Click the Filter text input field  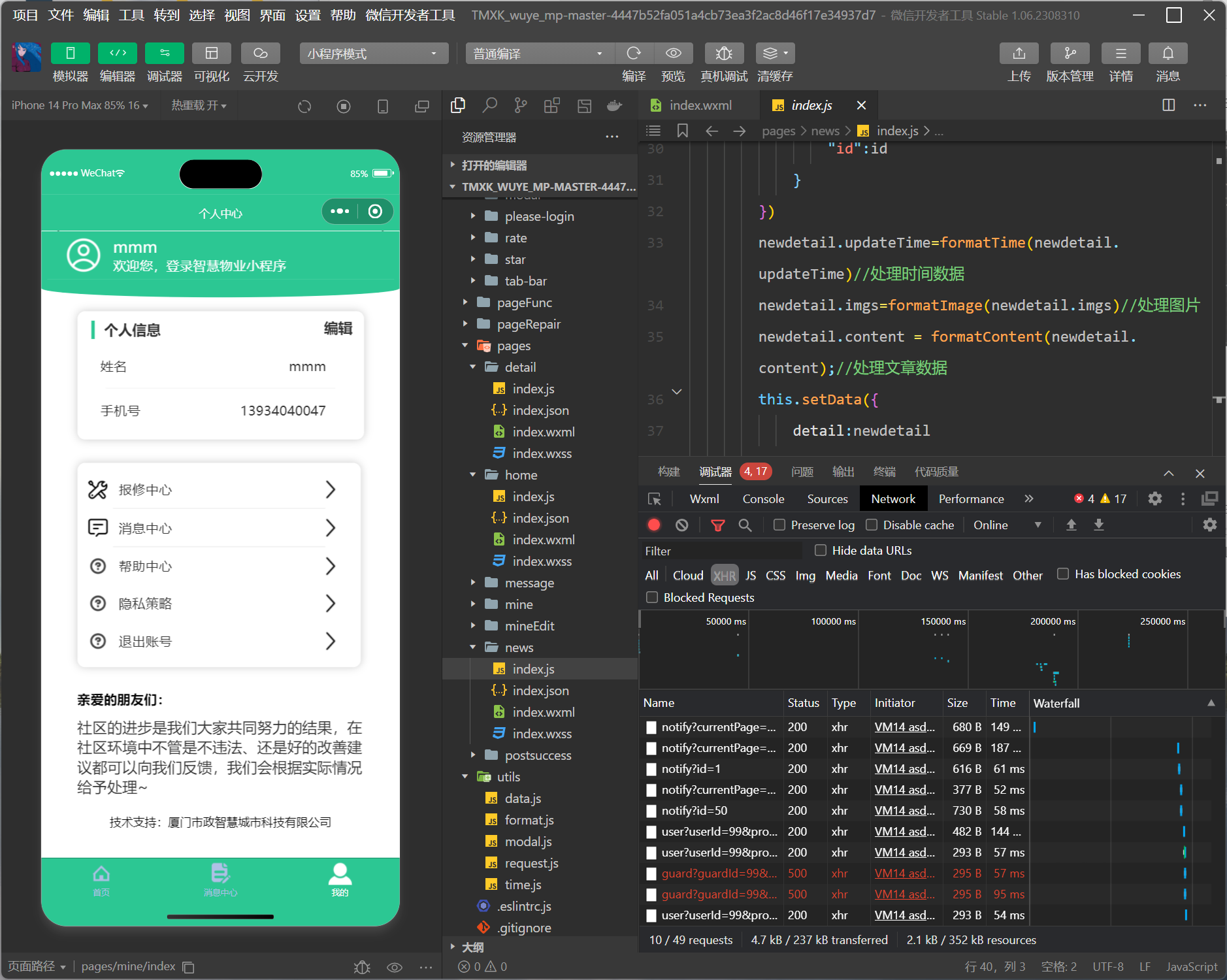click(x=722, y=551)
